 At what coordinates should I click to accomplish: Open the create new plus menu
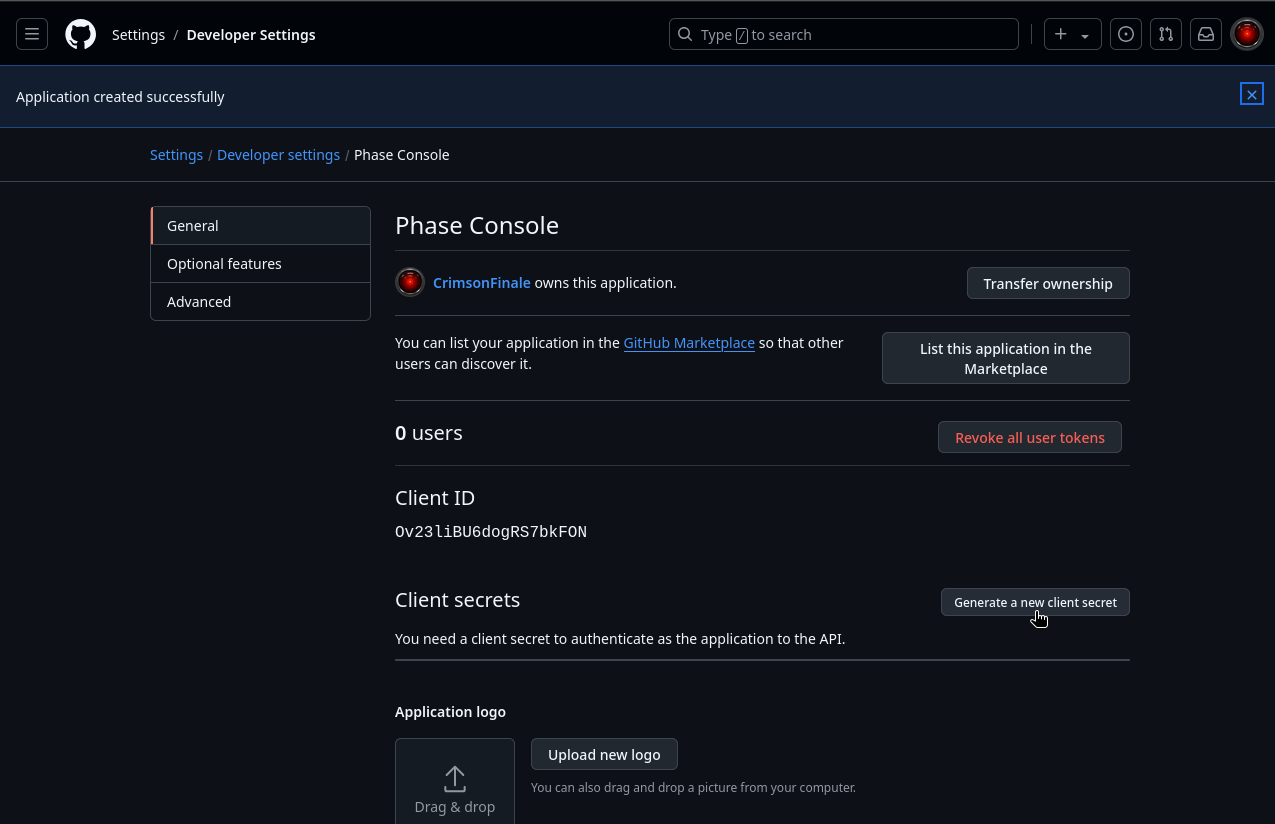pos(1073,34)
